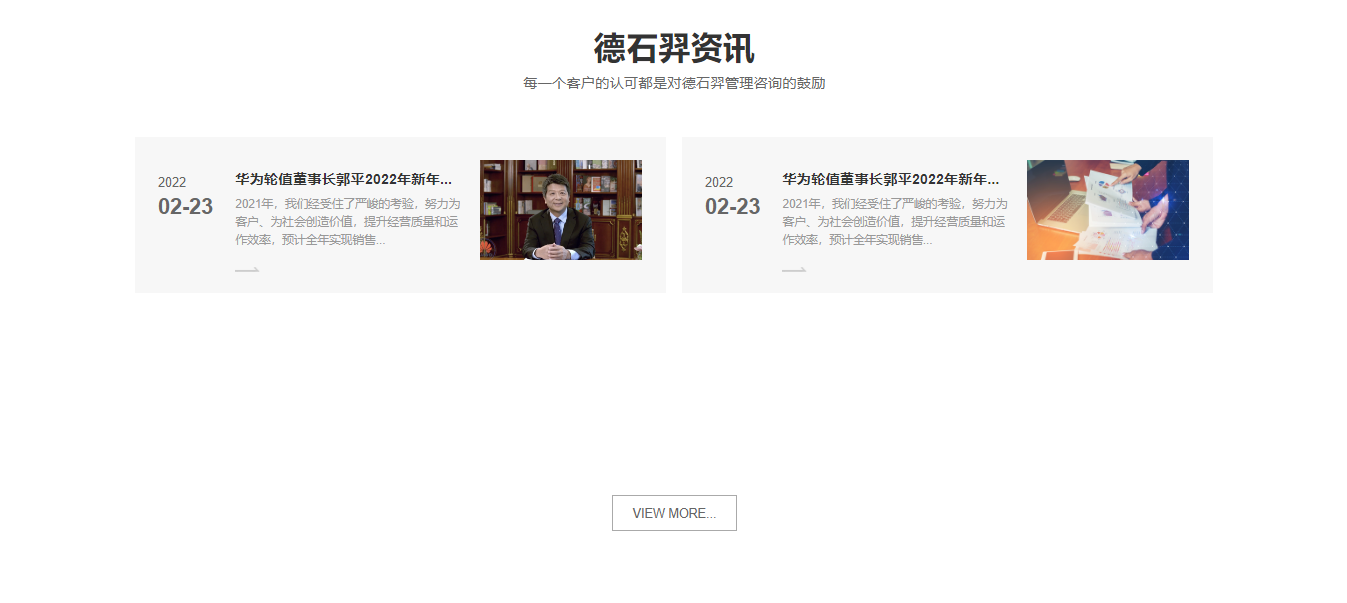Click the subtitle text below the heading

point(673,84)
